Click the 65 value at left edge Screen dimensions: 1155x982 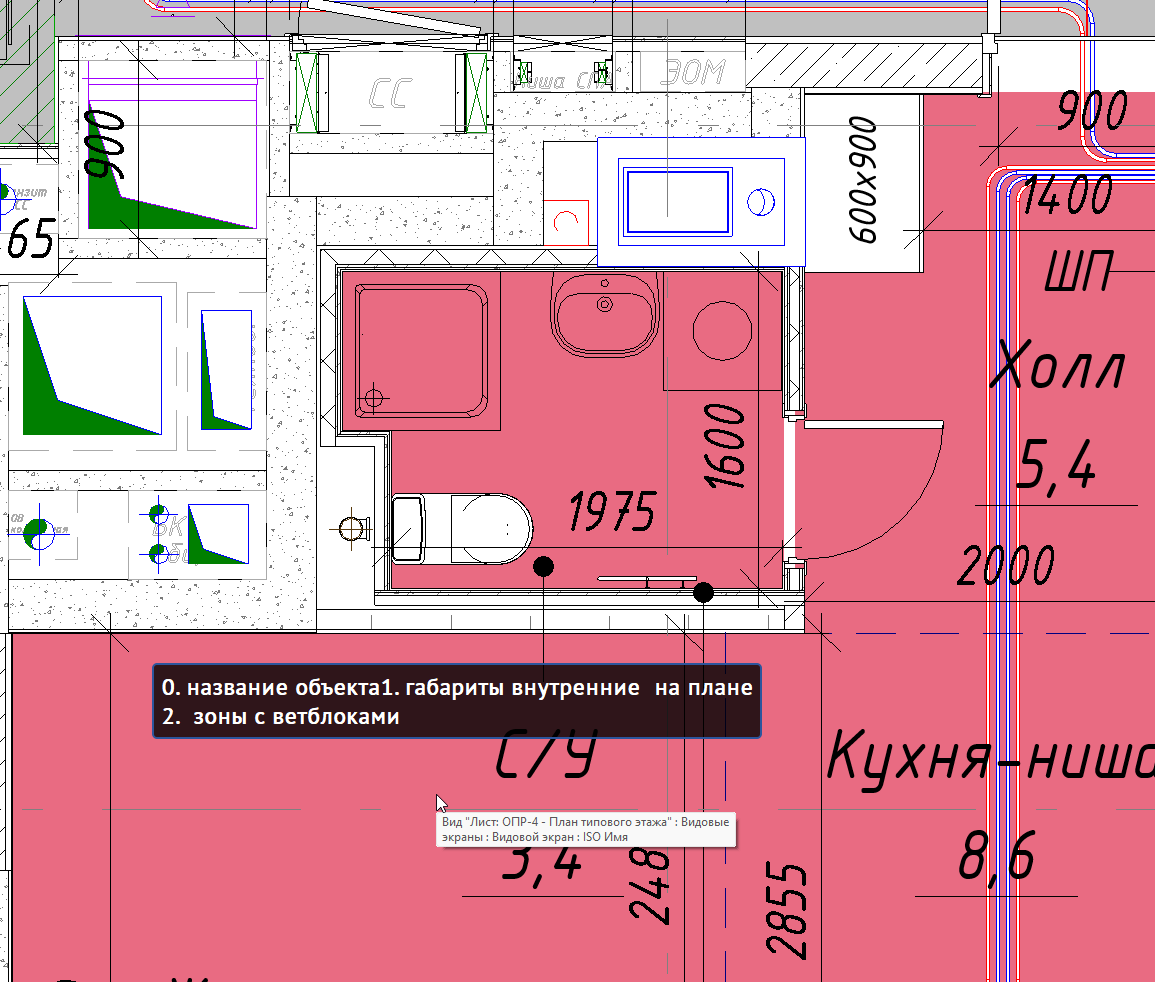(31, 239)
